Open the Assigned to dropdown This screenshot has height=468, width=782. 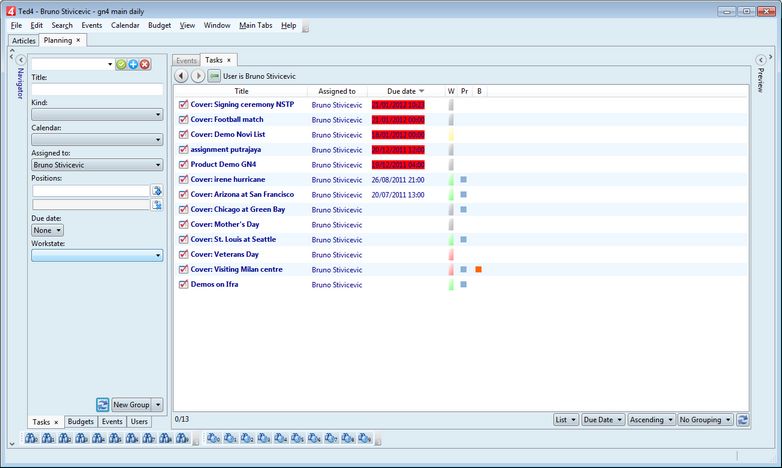97,165
